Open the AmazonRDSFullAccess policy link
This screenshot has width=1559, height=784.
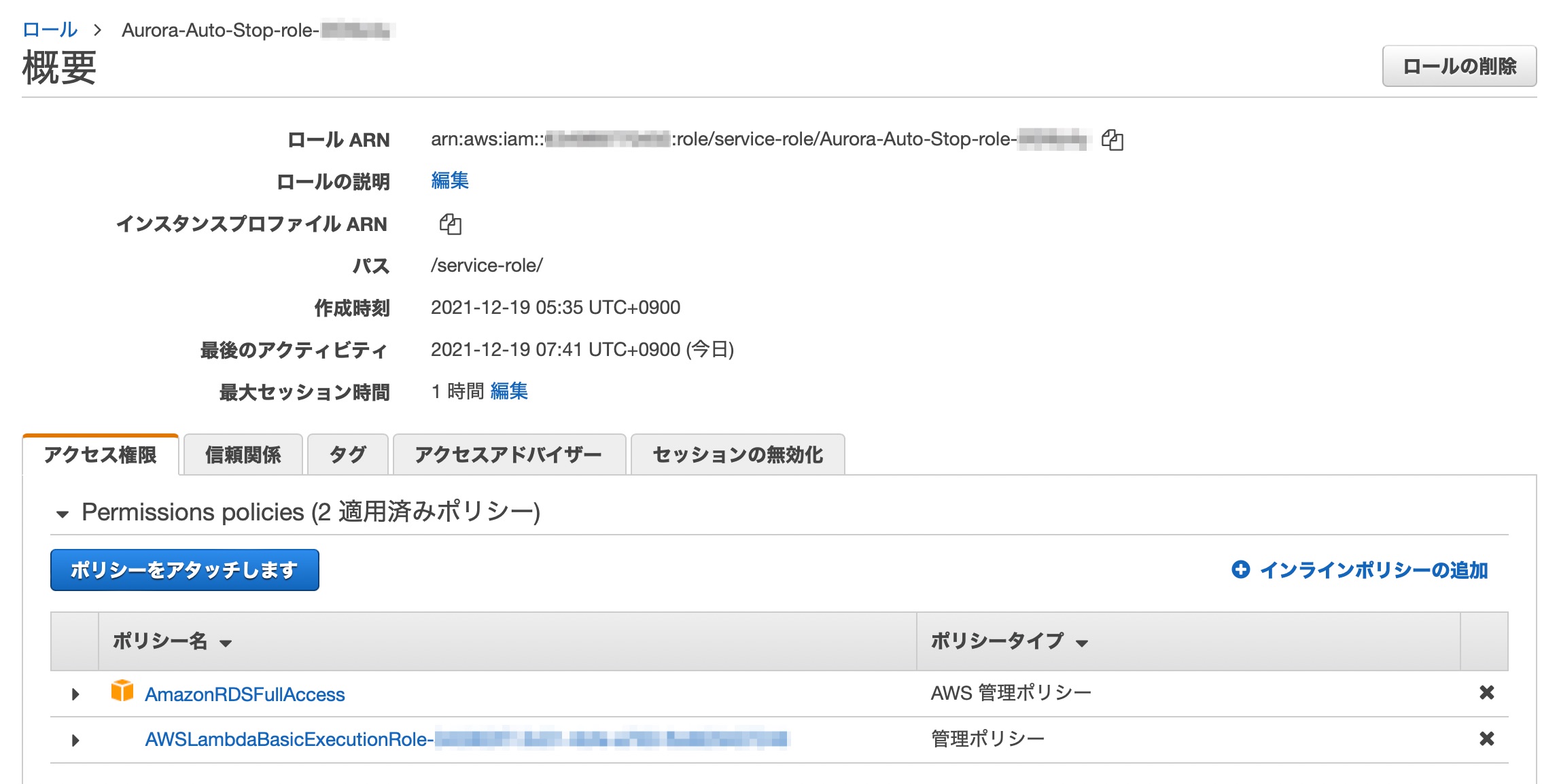pos(245,694)
